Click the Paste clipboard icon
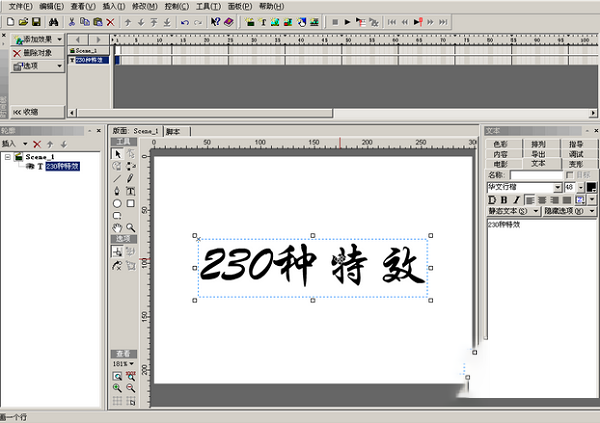The height and width of the screenshot is (423, 600). [x=98, y=22]
